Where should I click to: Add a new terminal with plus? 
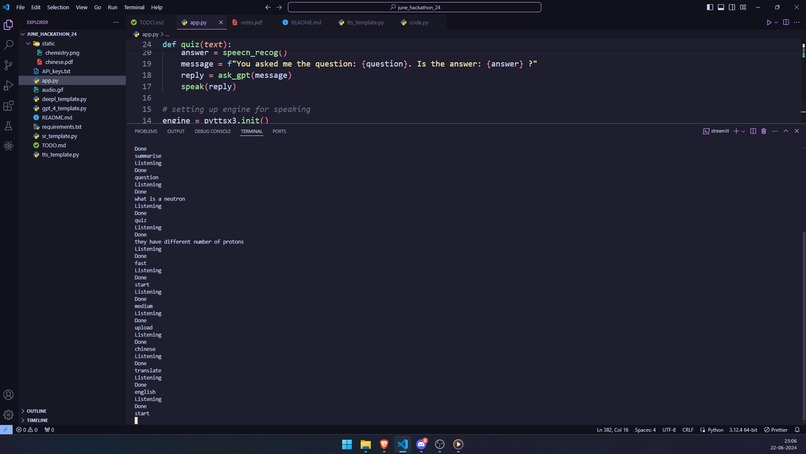click(x=736, y=131)
